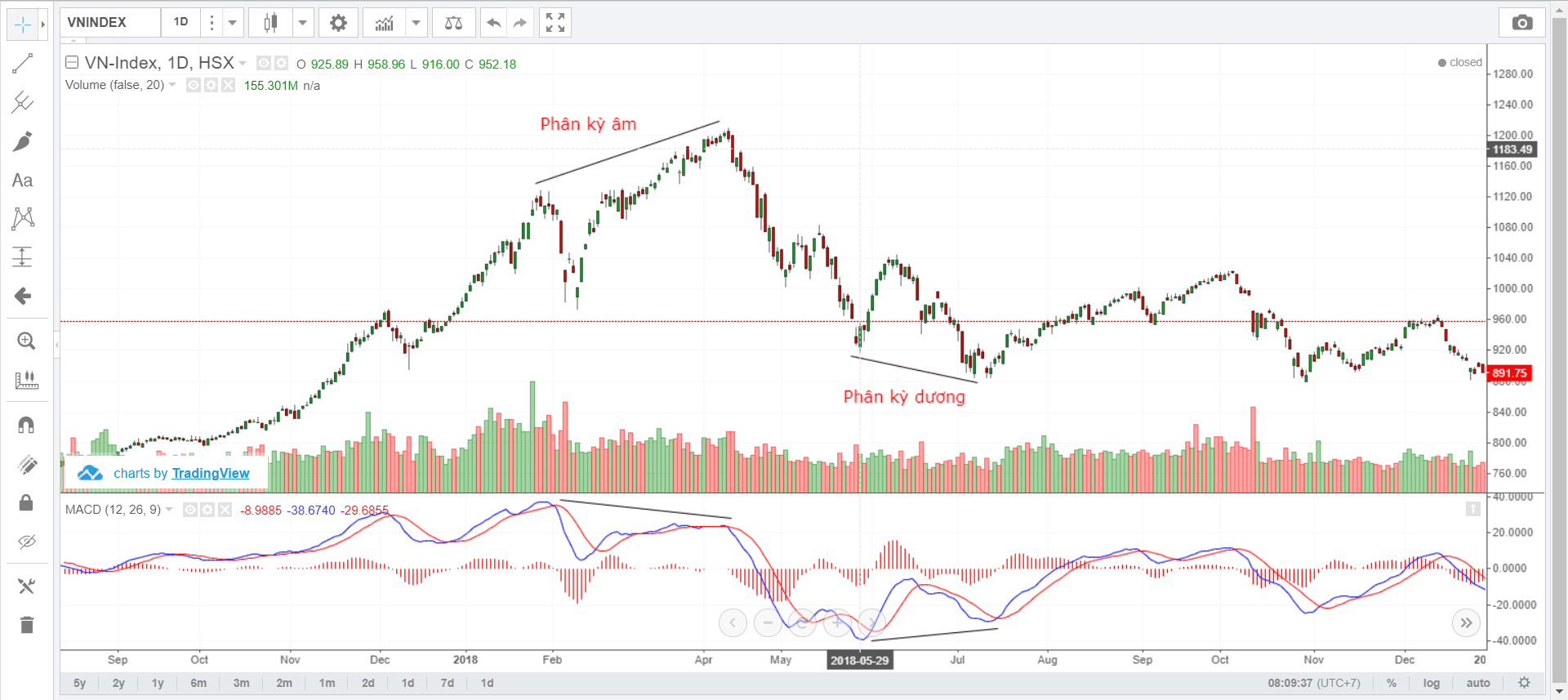Enter fullscreen mode

point(555,23)
